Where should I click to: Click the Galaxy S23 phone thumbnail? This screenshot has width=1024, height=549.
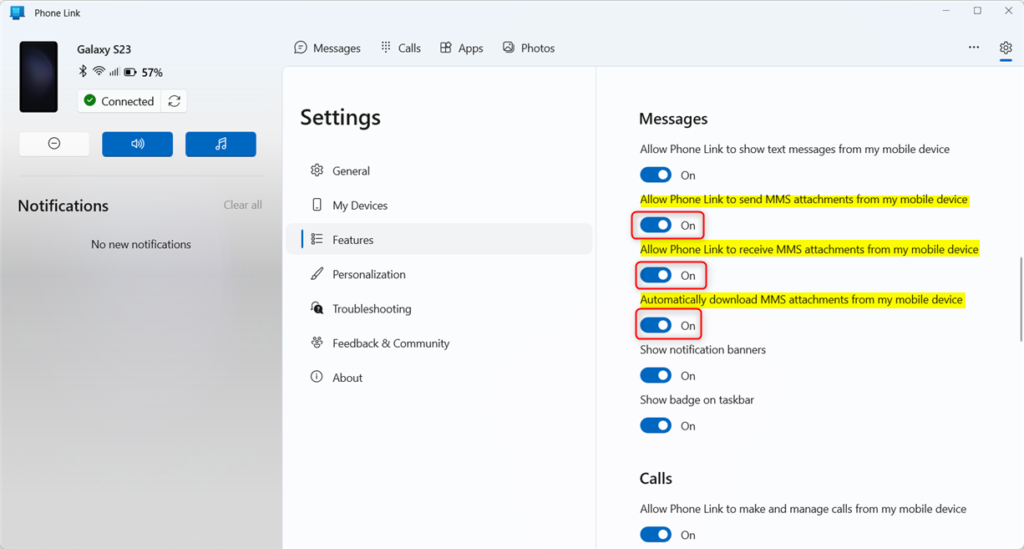pos(39,76)
